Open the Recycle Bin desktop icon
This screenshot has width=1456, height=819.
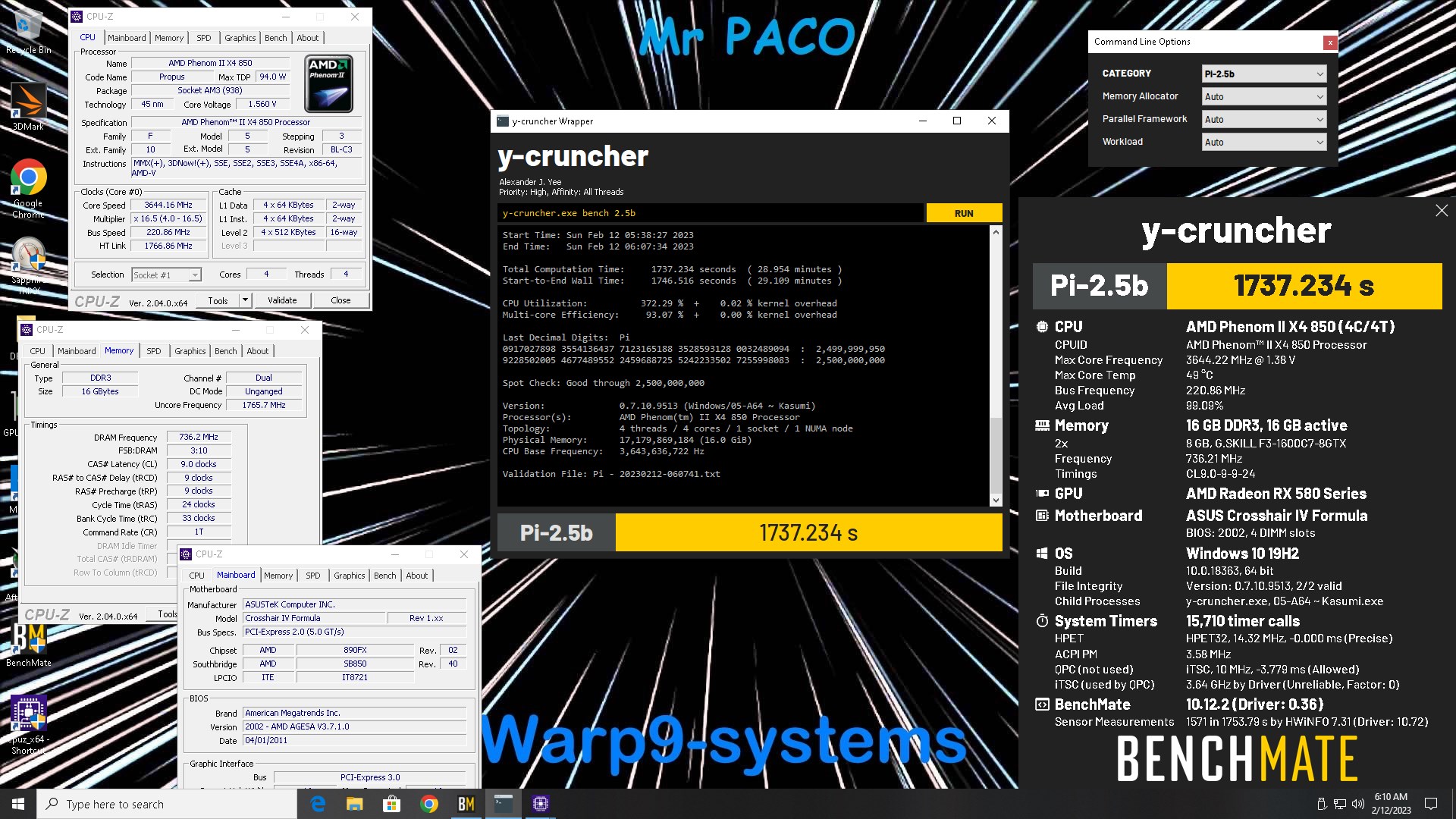point(28,30)
